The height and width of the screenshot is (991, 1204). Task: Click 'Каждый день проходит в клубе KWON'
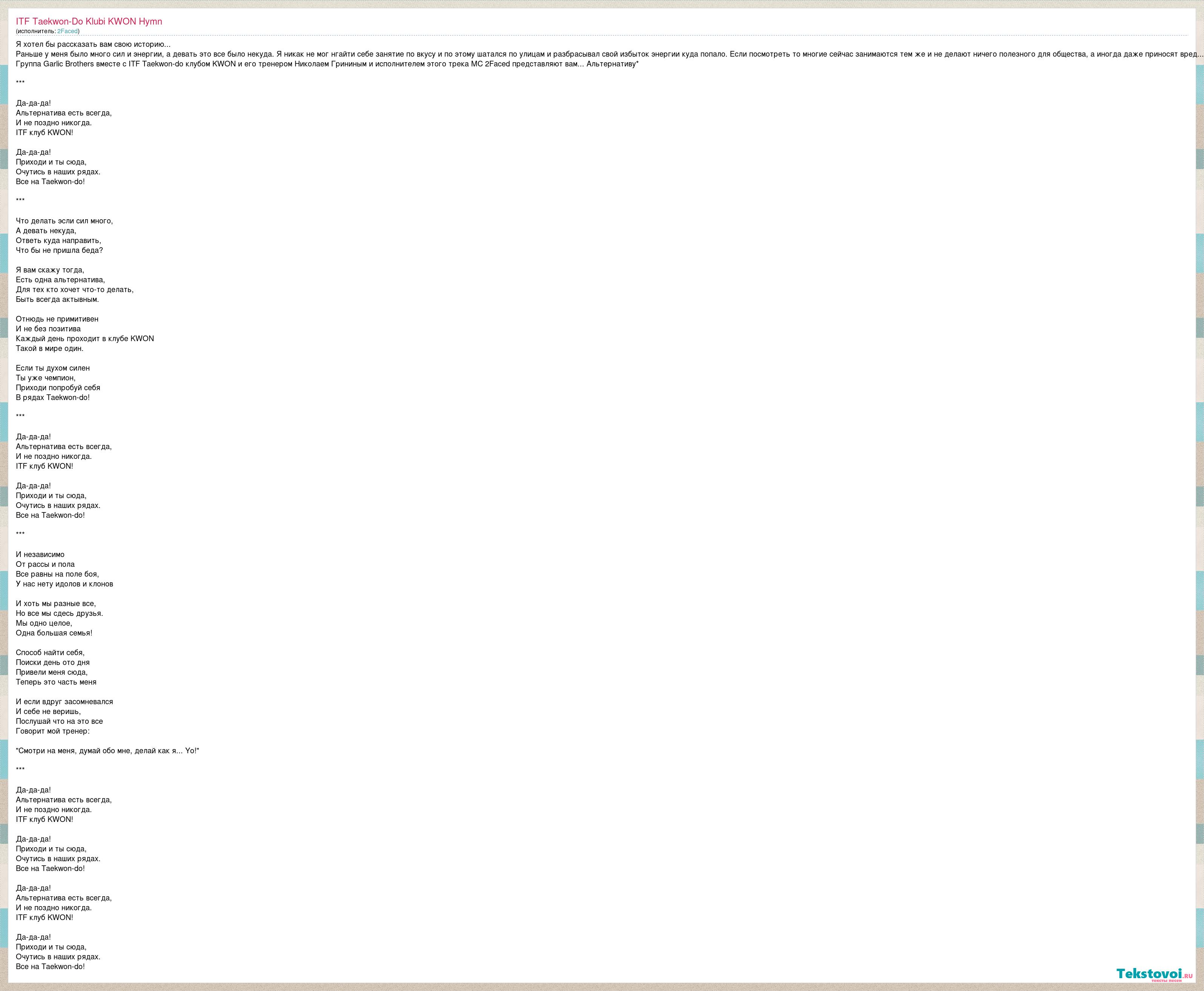(x=85, y=339)
